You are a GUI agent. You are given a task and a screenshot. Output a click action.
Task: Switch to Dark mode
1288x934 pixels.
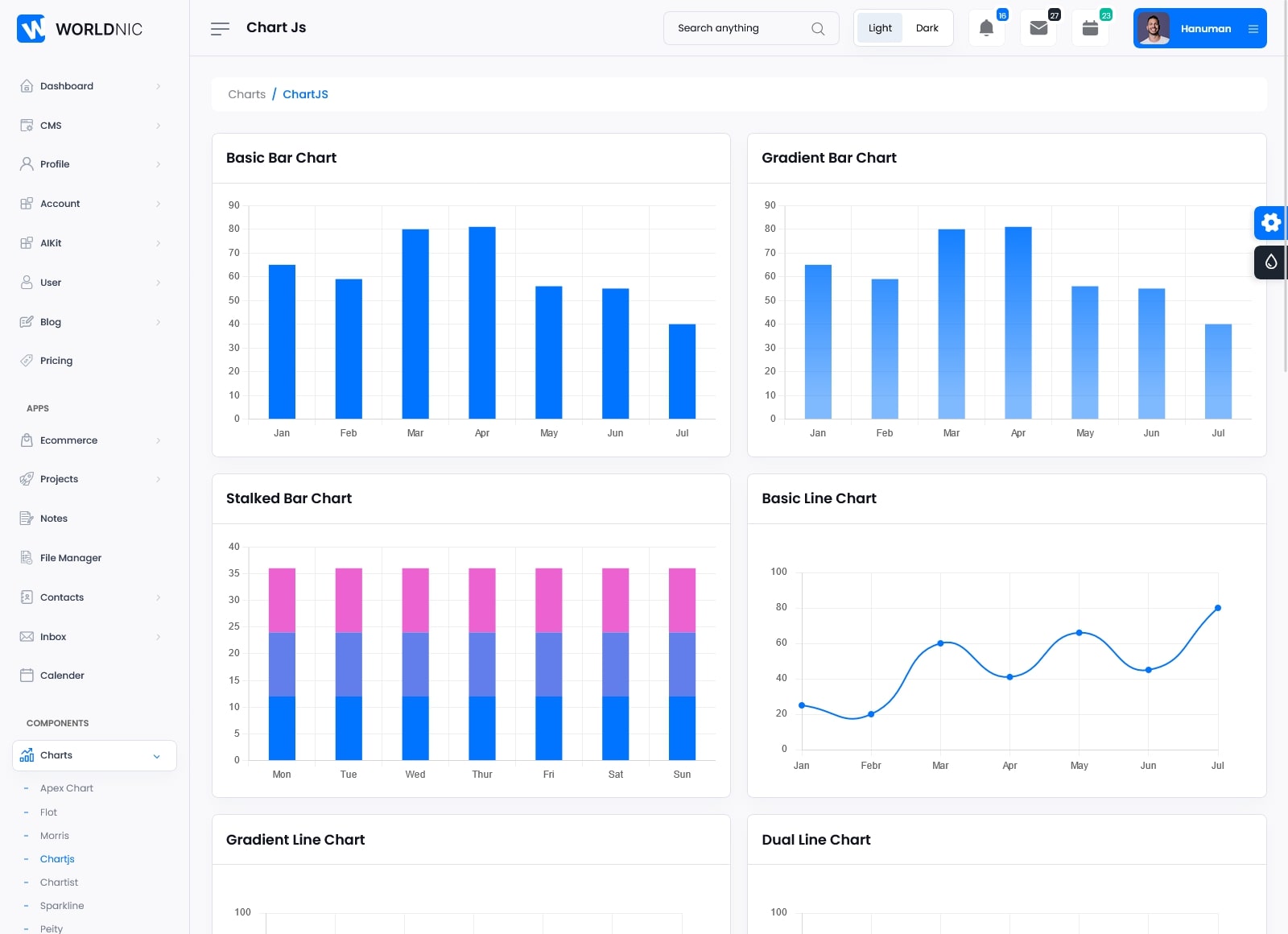click(x=927, y=28)
